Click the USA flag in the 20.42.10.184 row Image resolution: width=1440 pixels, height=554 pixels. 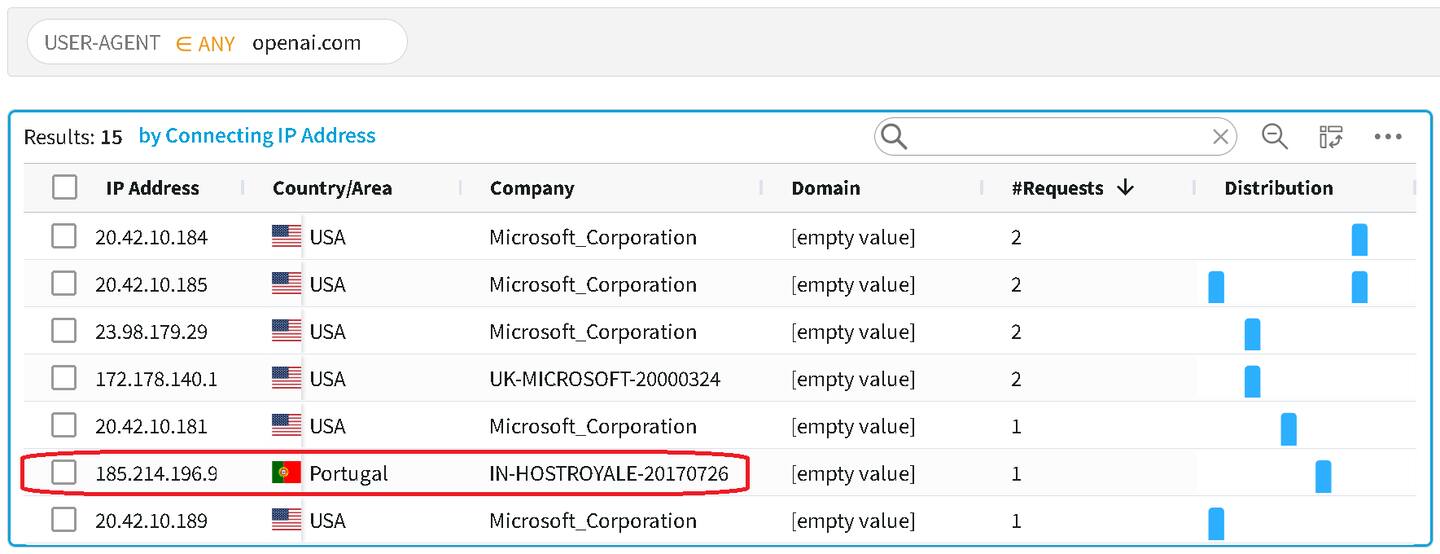[286, 237]
